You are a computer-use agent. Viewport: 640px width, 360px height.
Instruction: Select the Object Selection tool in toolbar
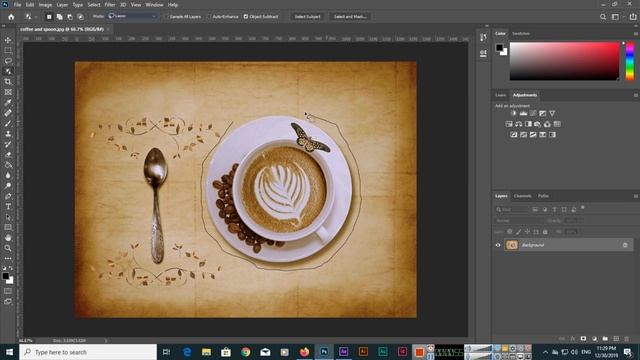tap(8, 71)
